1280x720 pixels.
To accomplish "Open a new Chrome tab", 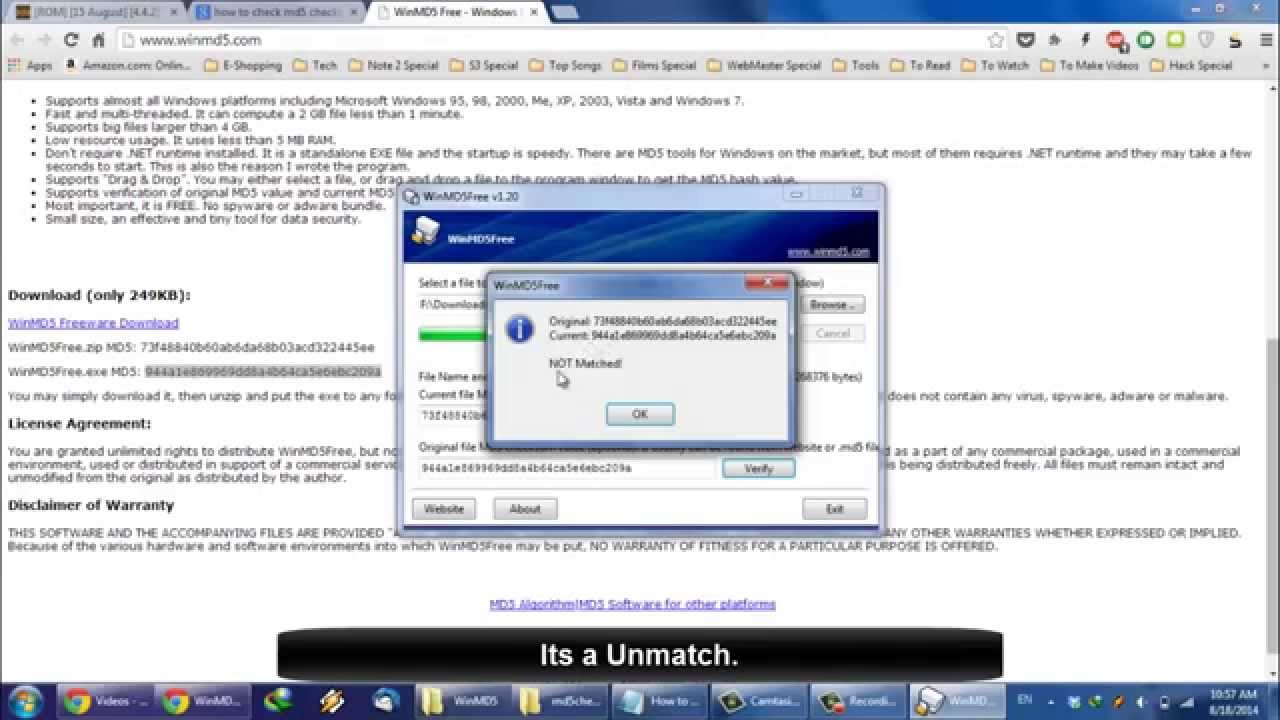I will (x=564, y=13).
